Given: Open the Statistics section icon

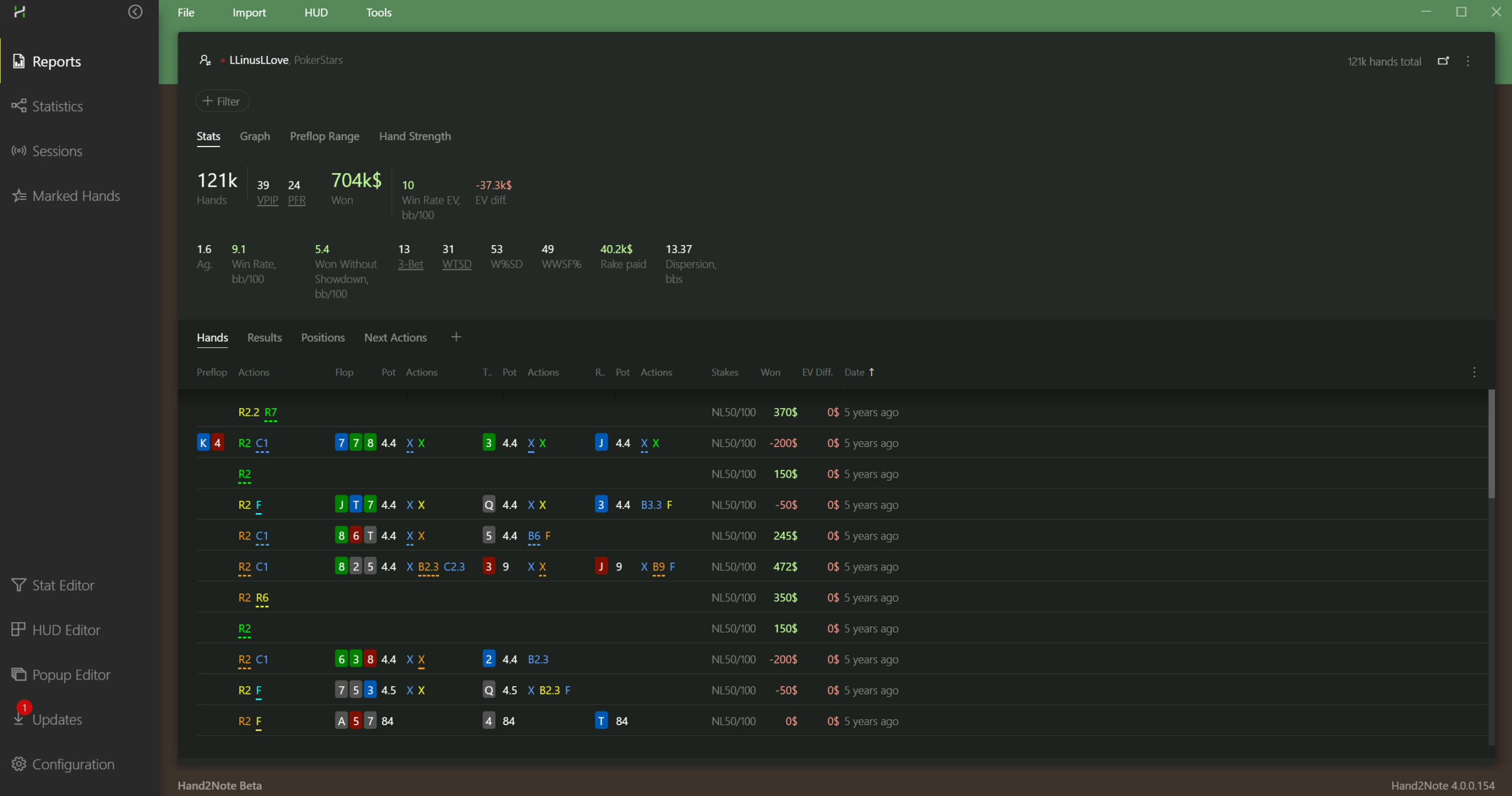Looking at the screenshot, I should (19, 106).
